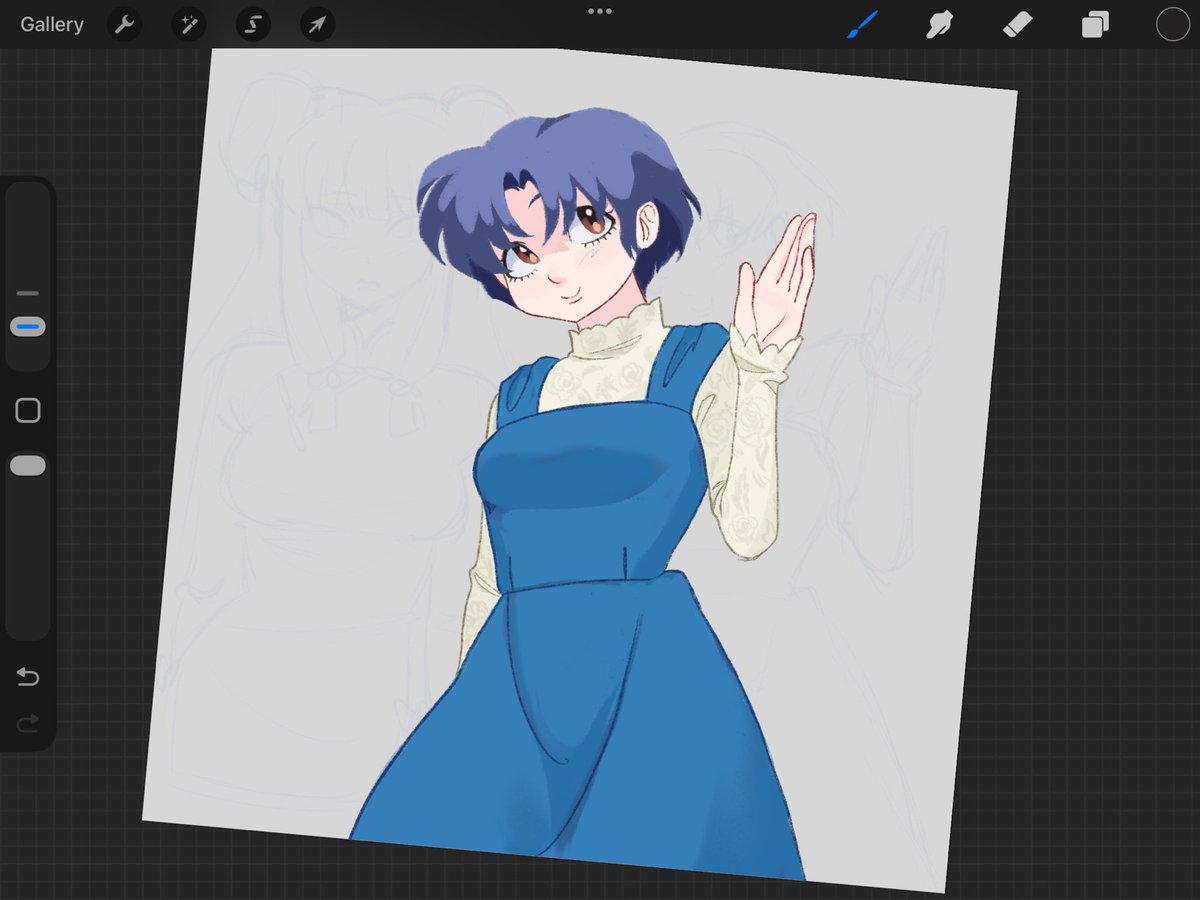1200x900 pixels.
Task: Activate the Selection tool
Action: pyautogui.click(x=253, y=25)
